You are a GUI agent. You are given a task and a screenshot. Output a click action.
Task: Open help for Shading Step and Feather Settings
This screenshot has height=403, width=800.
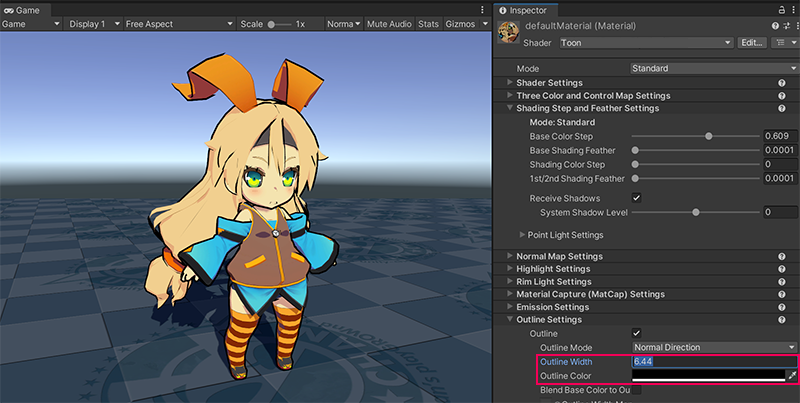coord(781,108)
